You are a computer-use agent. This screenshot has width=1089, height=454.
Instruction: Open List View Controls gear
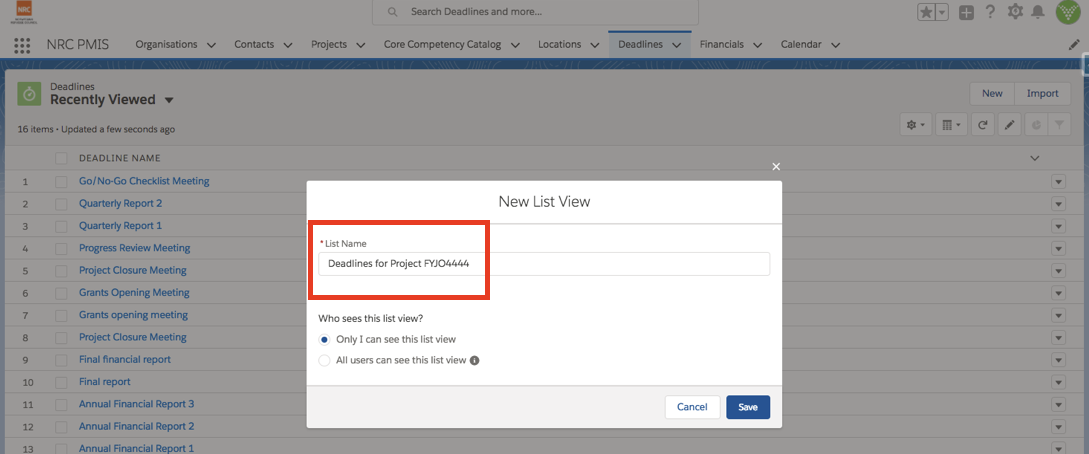pos(915,125)
